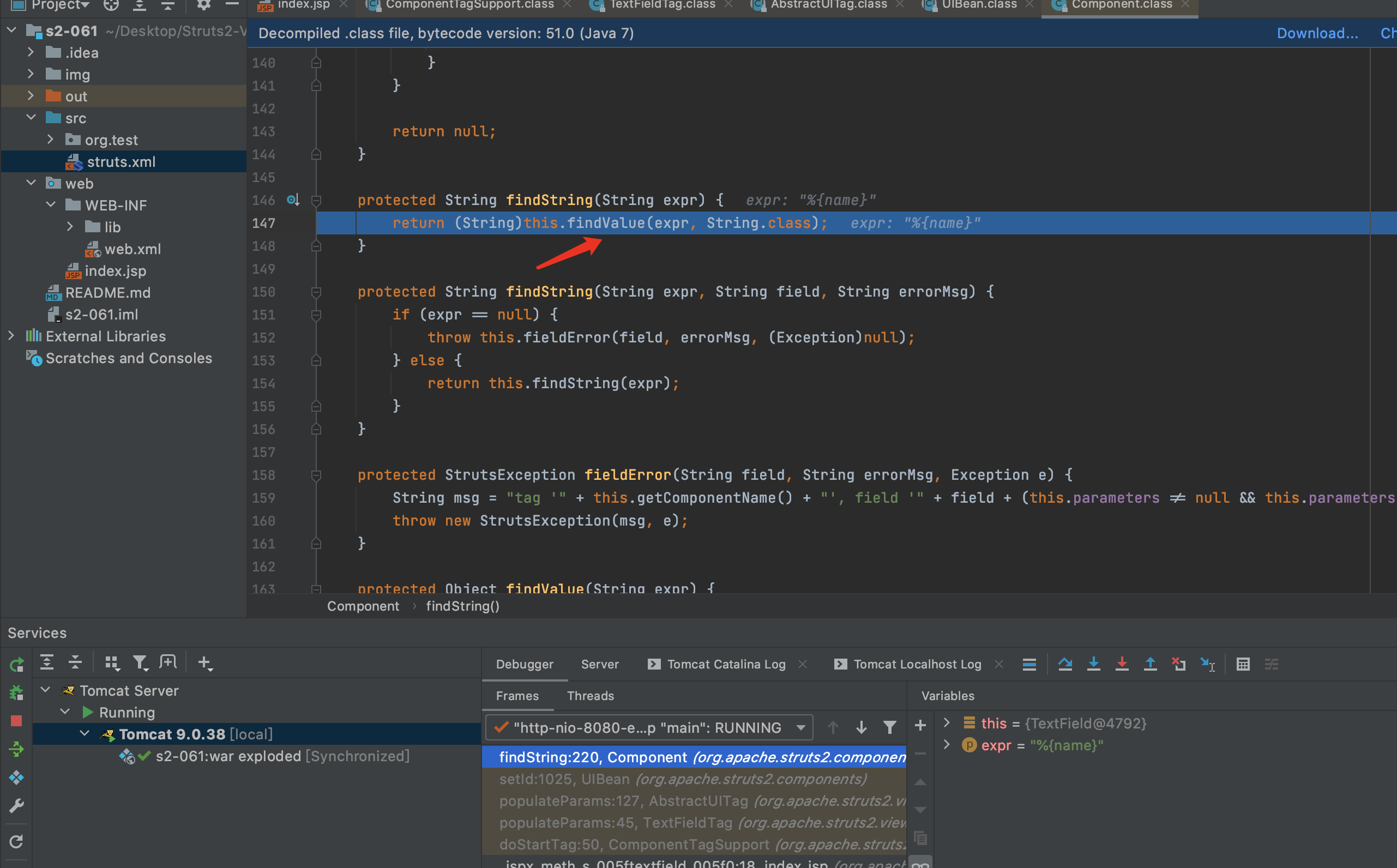Screen dimensions: 1397x868
Task: Open the Tomcat Catalina Log tab
Action: click(x=717, y=664)
